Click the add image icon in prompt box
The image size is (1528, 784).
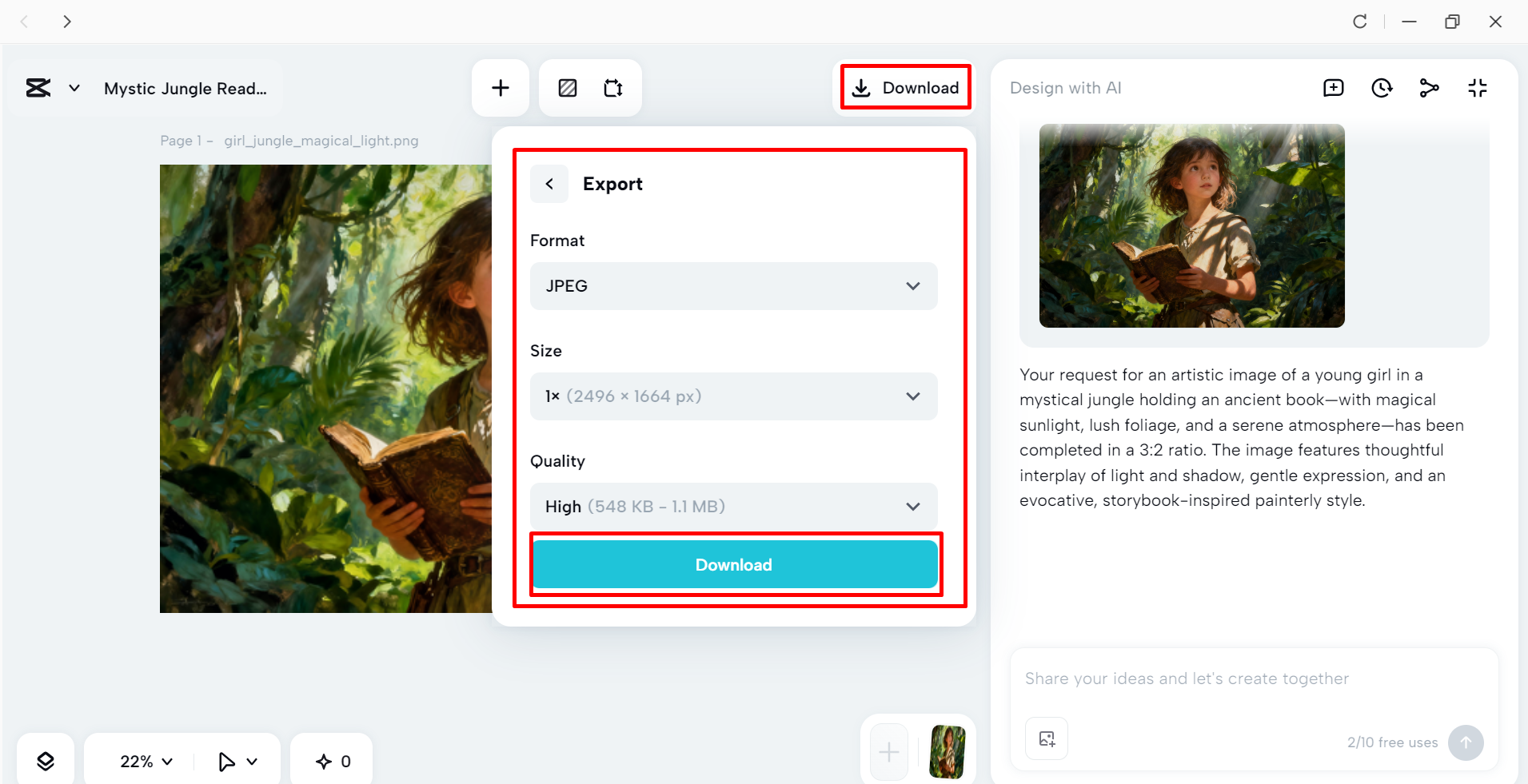(x=1047, y=739)
